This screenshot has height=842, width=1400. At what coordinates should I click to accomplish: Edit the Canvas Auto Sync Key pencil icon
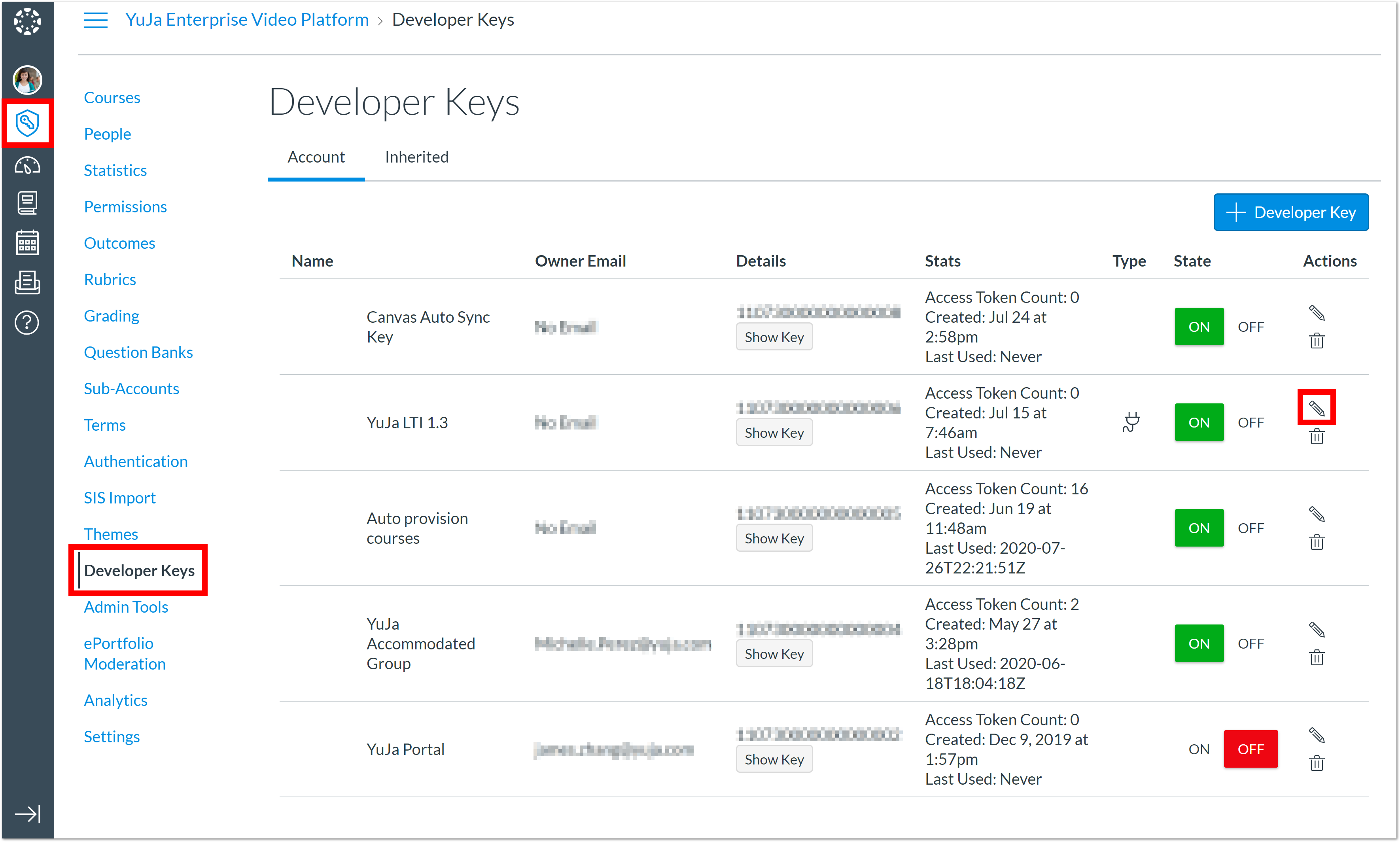(1316, 312)
